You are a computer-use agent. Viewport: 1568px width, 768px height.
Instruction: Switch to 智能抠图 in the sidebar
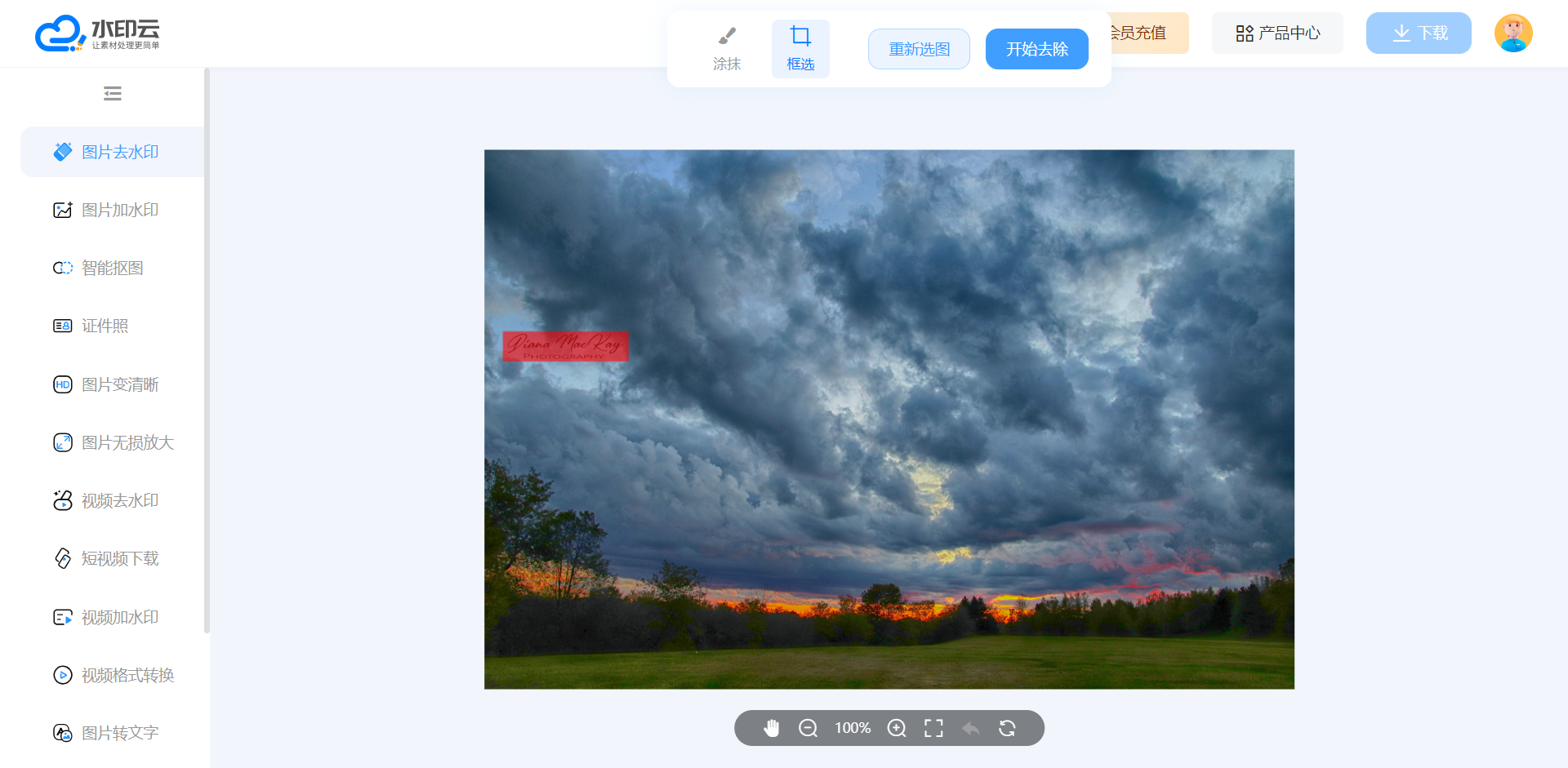click(x=113, y=268)
